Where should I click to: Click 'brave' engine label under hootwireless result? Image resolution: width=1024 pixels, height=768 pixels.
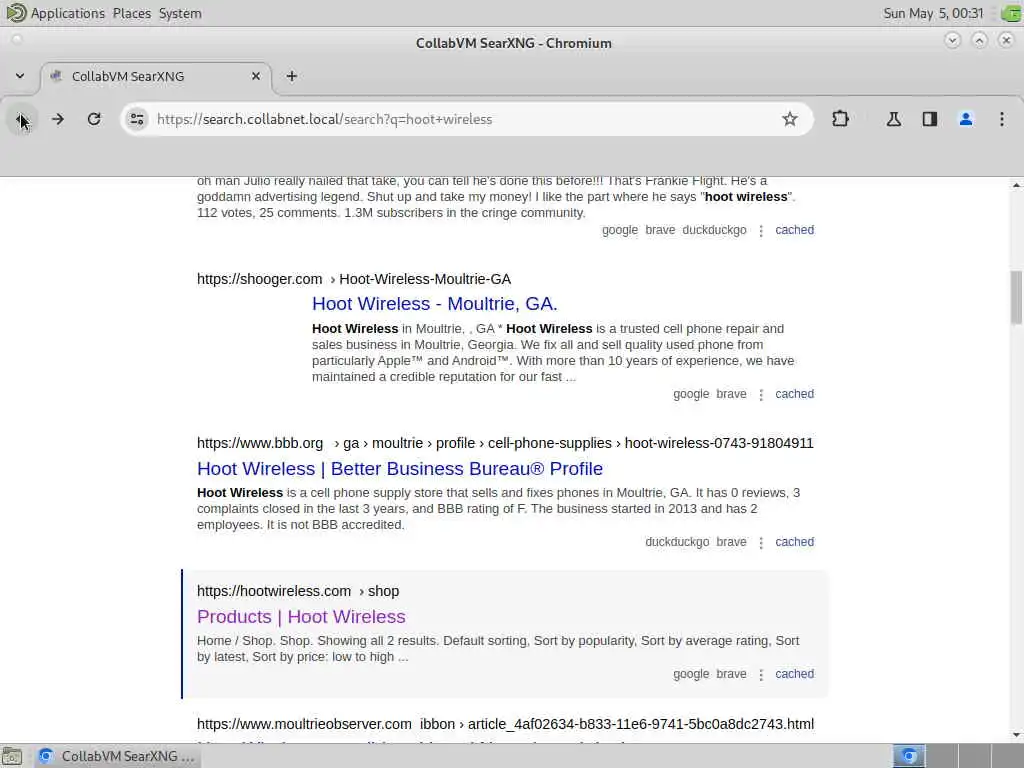tap(731, 673)
